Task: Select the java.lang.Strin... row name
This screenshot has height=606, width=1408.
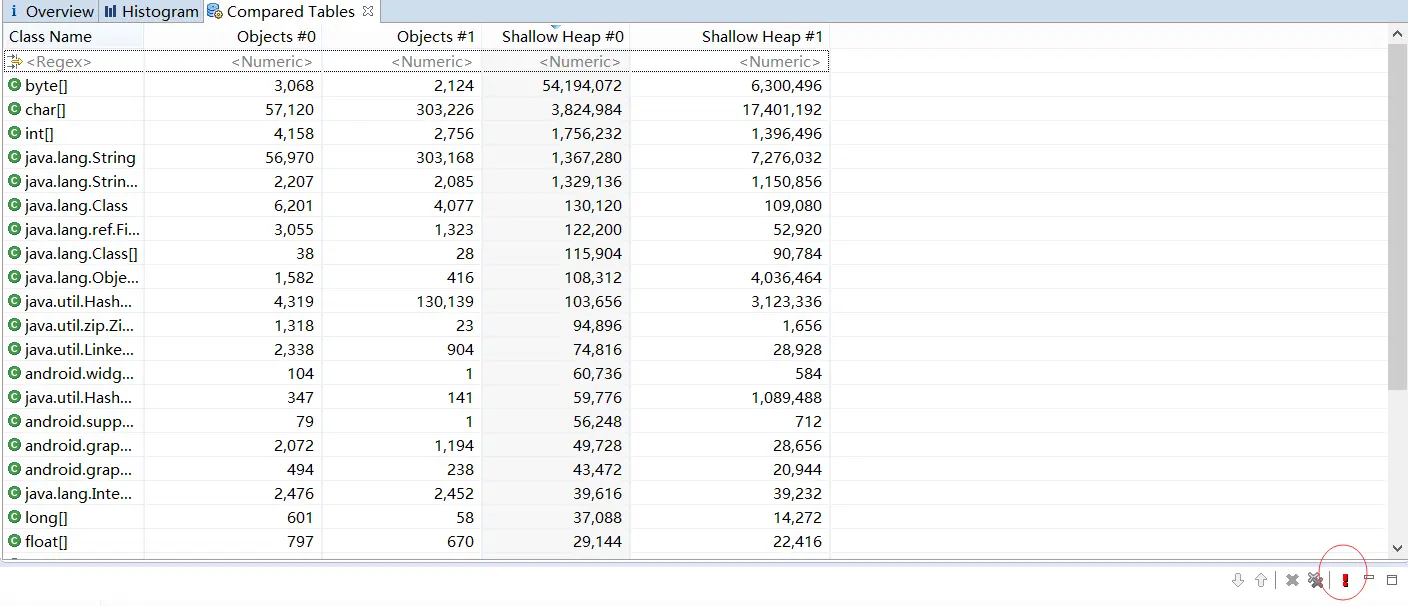Action: [81, 181]
